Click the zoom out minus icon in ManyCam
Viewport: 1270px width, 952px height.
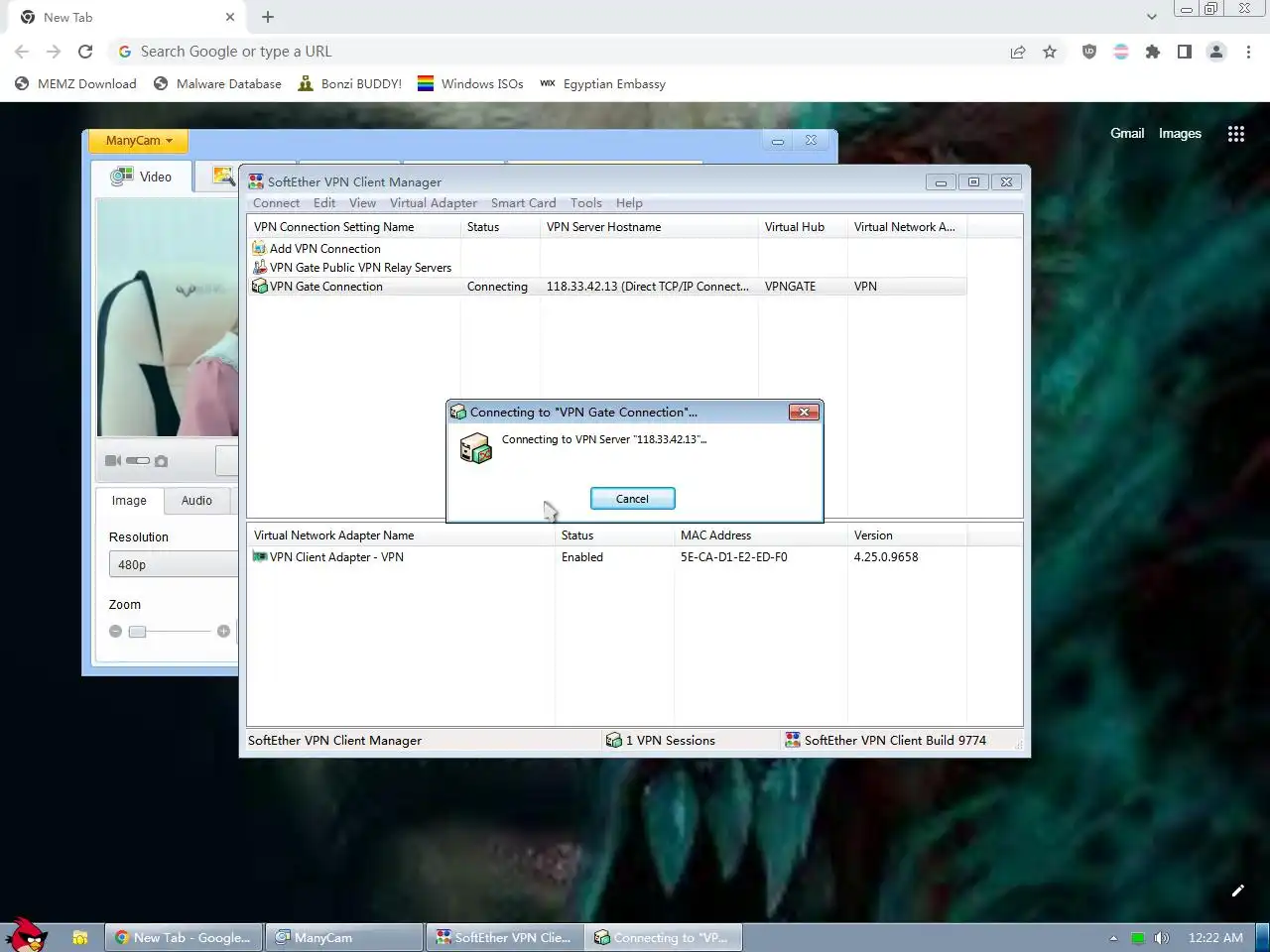pos(115,631)
